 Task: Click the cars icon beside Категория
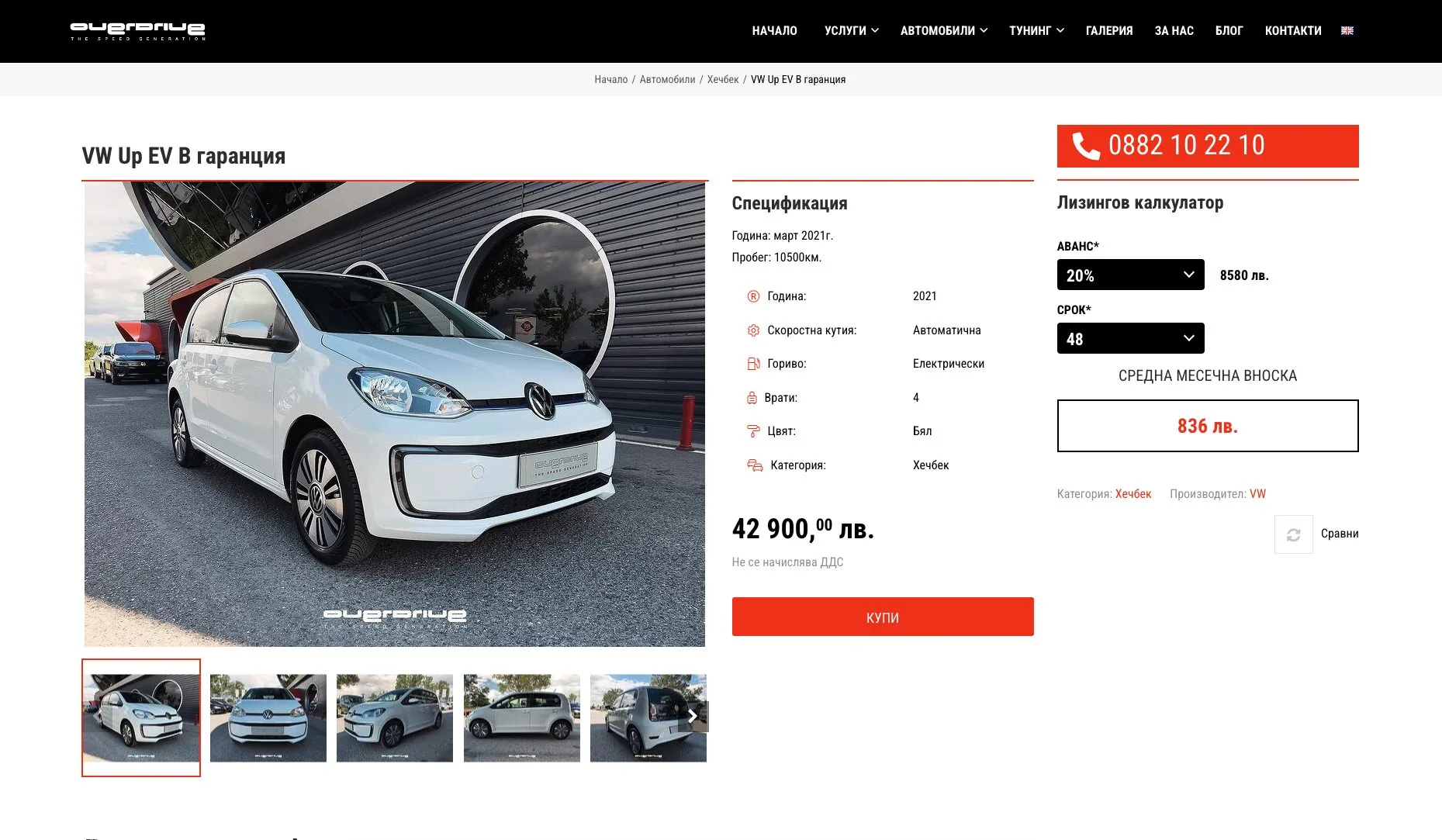coord(755,465)
